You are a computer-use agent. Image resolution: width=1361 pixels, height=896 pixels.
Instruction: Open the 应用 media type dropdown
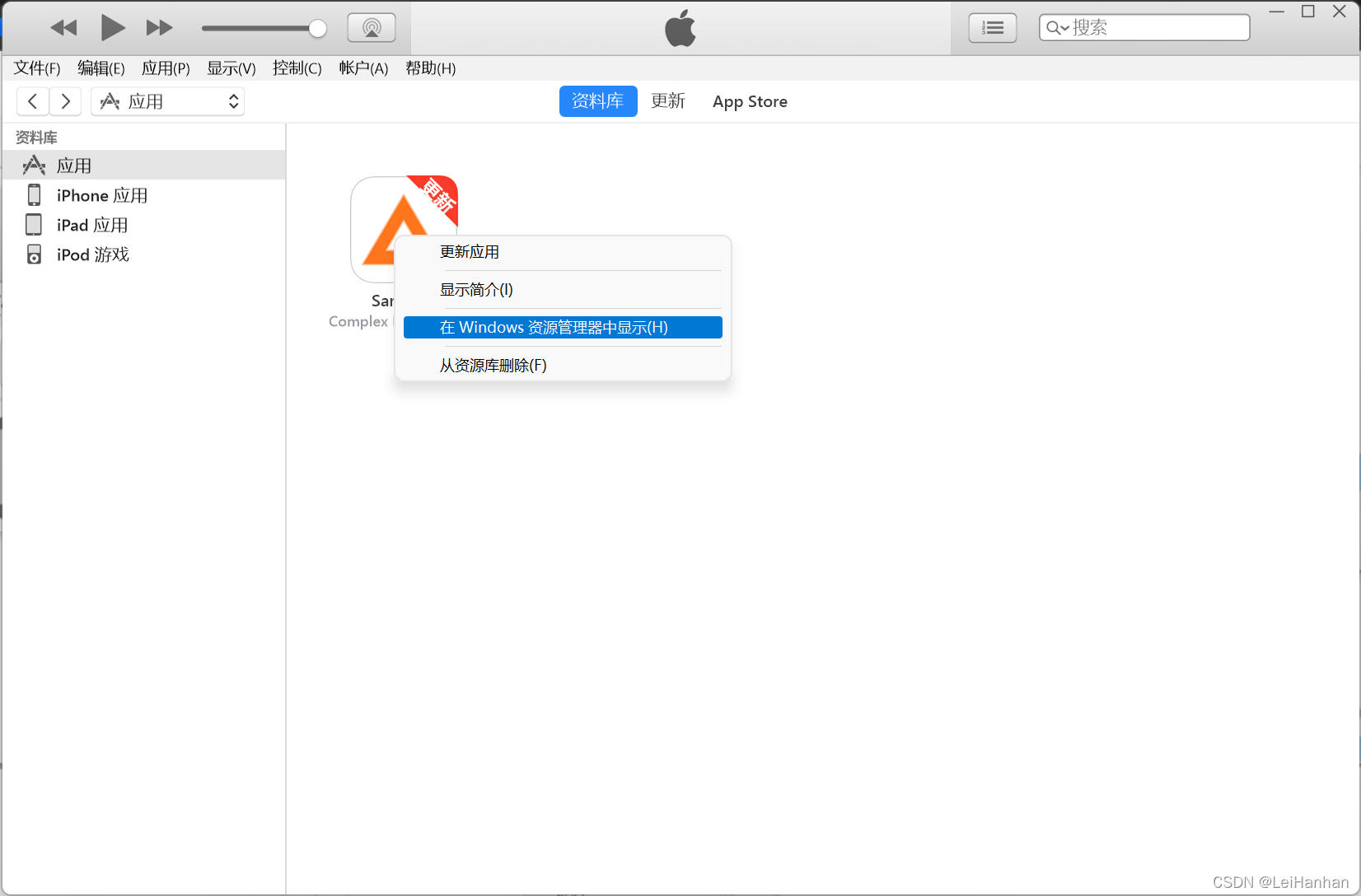(x=167, y=101)
